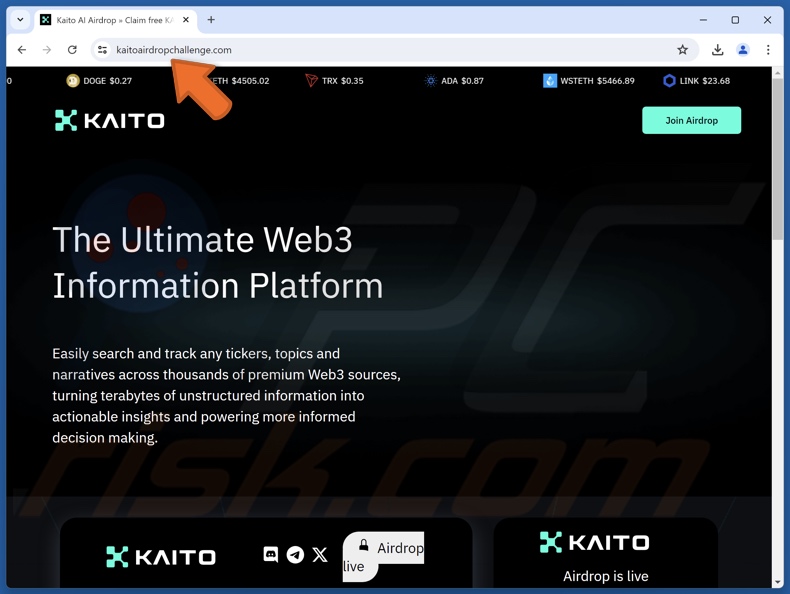Click the Airdrop live badge with lock
Screen dimensions: 790x594
point(383,557)
